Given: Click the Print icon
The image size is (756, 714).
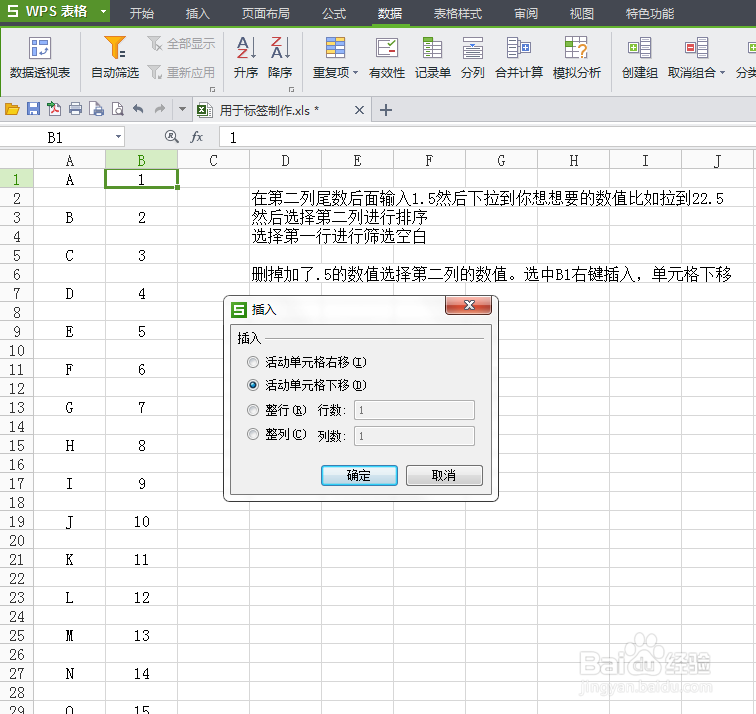Looking at the screenshot, I should (75, 109).
